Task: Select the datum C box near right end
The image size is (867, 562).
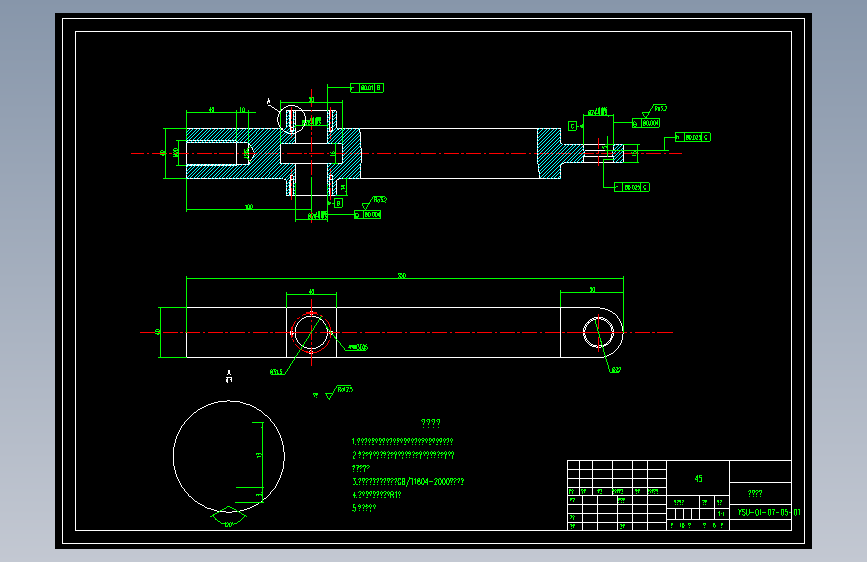Action: pos(573,127)
